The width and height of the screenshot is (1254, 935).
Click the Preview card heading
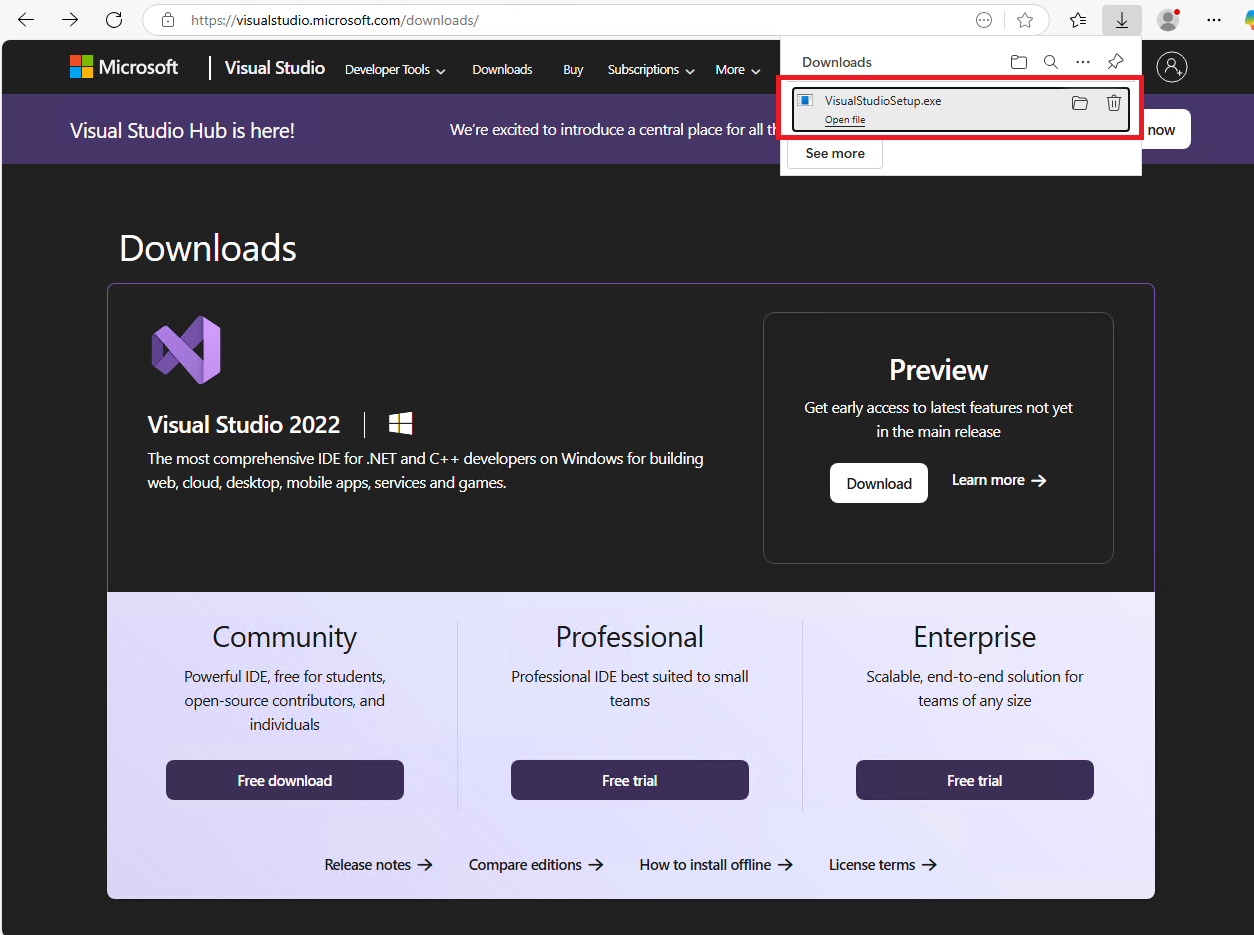[939, 370]
